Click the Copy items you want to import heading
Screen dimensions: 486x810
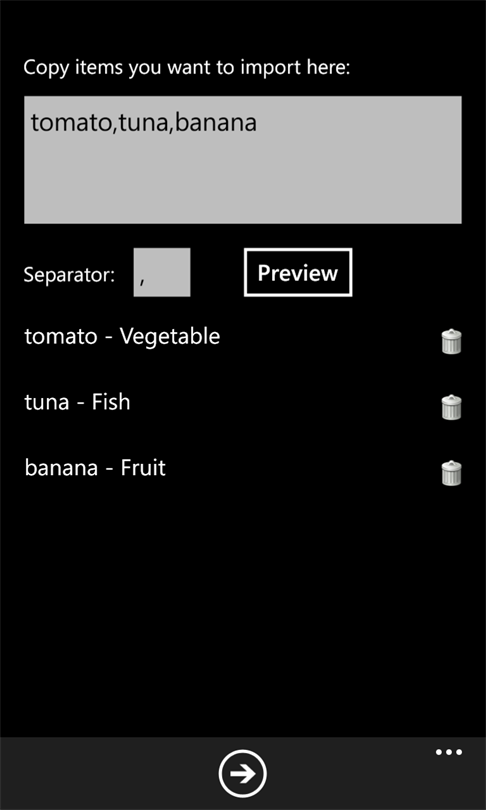click(x=187, y=68)
